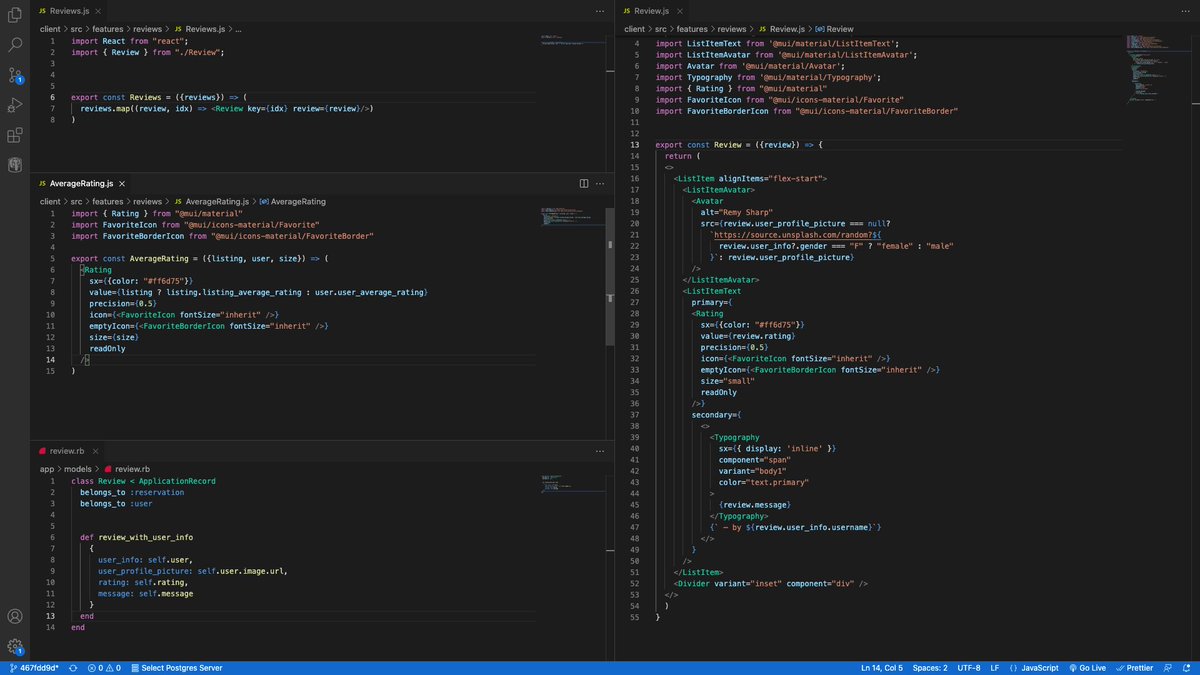Open the Accounts menu in the activity bar

coord(15,617)
